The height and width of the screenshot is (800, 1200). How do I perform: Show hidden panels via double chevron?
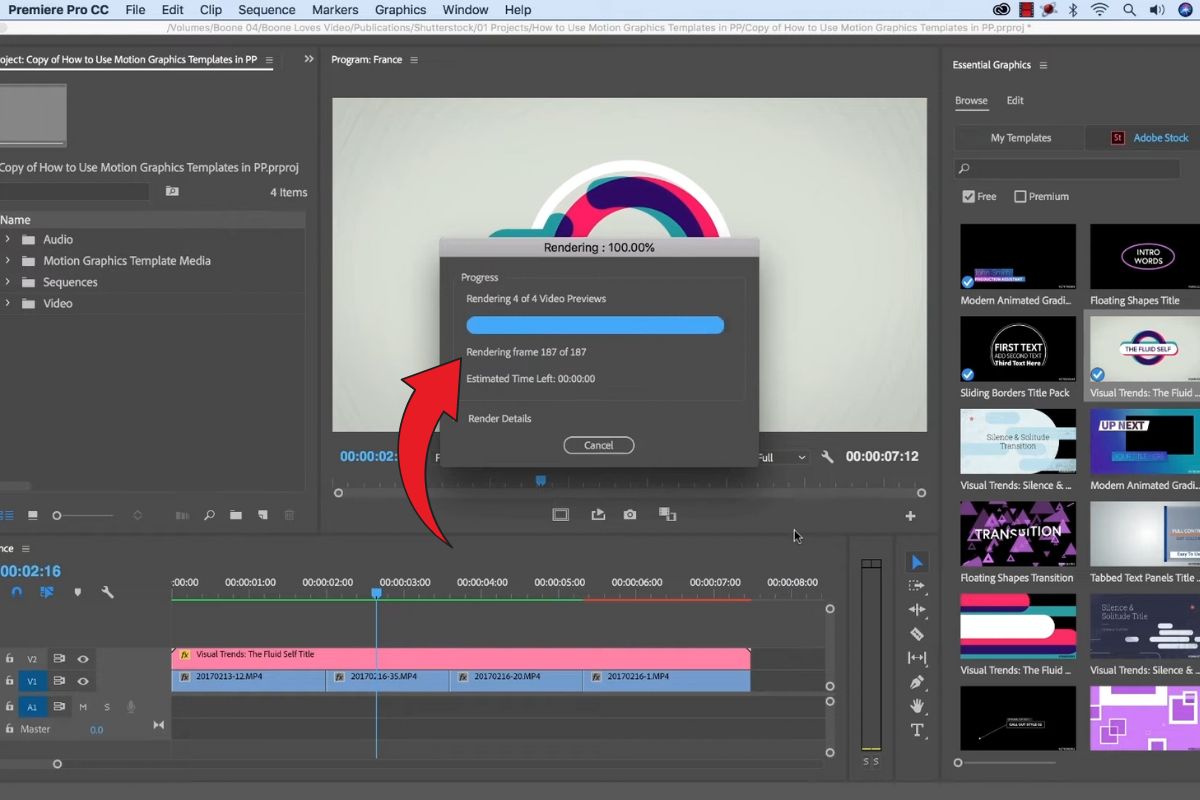coord(309,59)
